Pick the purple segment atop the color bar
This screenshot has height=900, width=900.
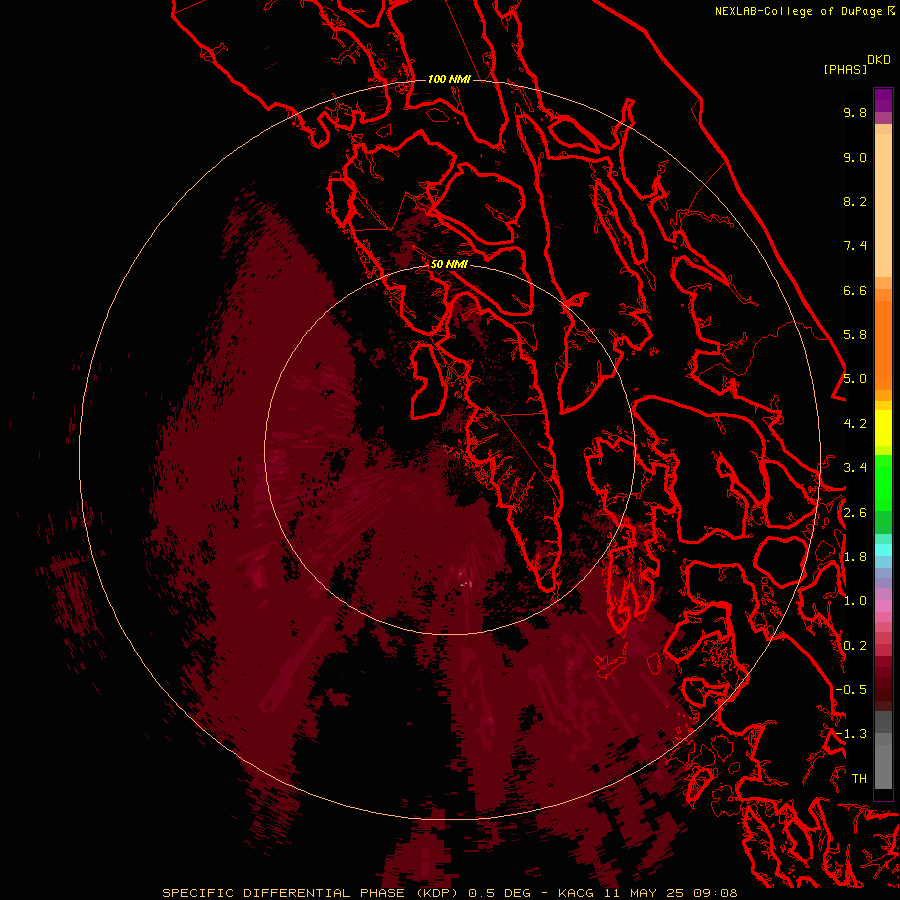(x=883, y=100)
